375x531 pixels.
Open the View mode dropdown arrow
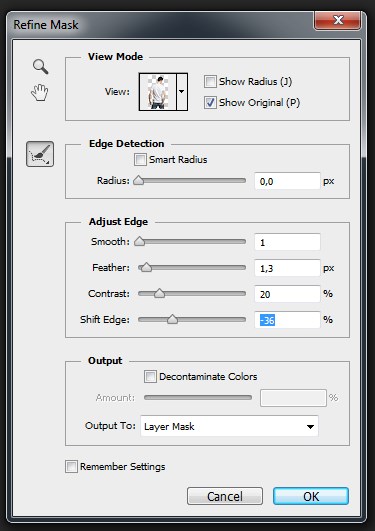point(182,92)
